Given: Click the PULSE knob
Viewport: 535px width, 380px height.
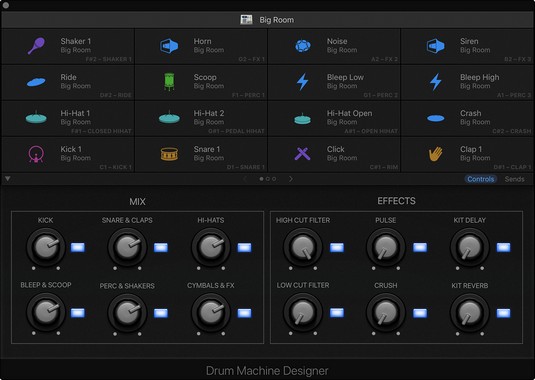Looking at the screenshot, I should 386,248.
